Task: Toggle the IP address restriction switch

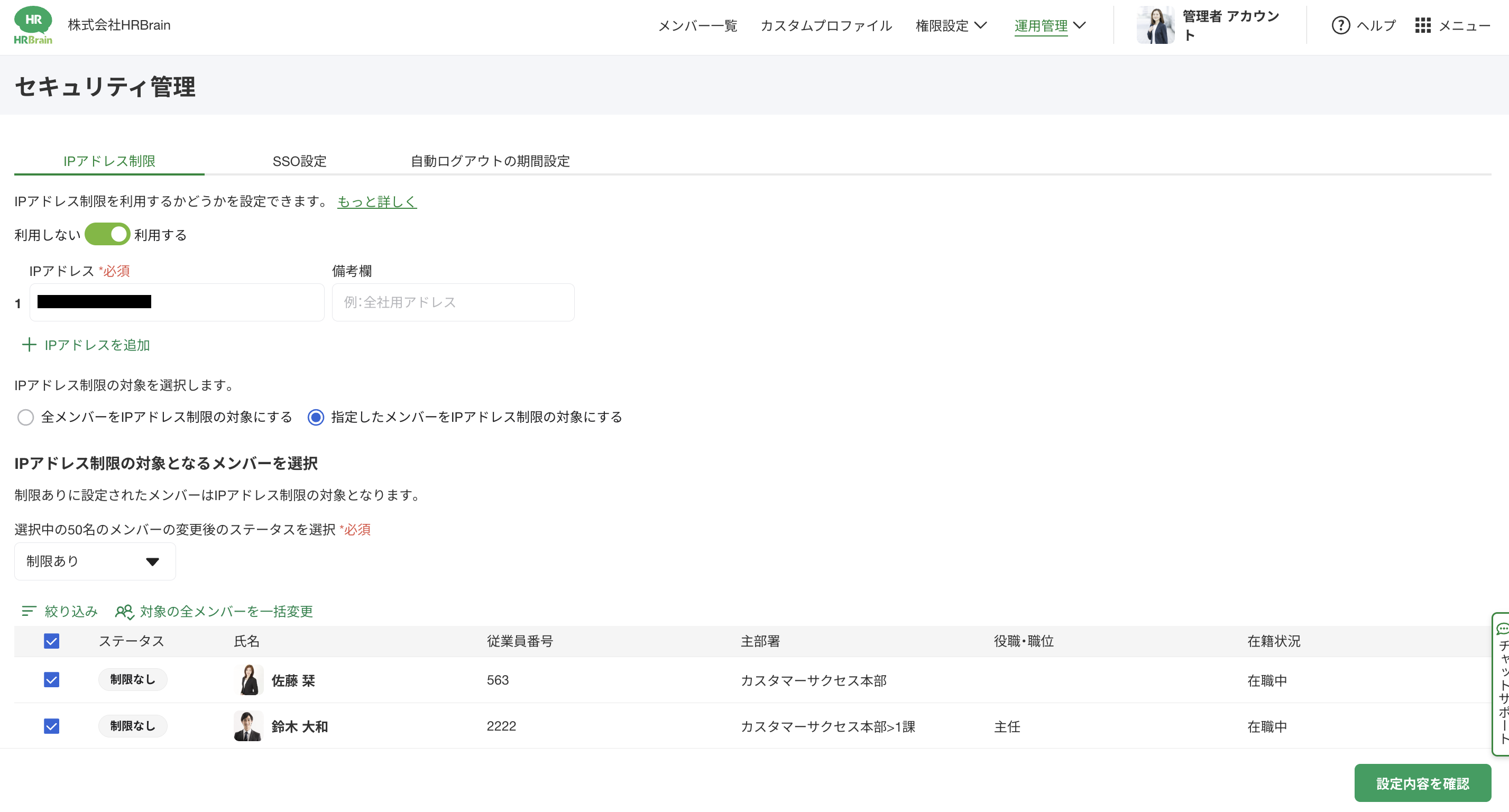Action: point(107,234)
